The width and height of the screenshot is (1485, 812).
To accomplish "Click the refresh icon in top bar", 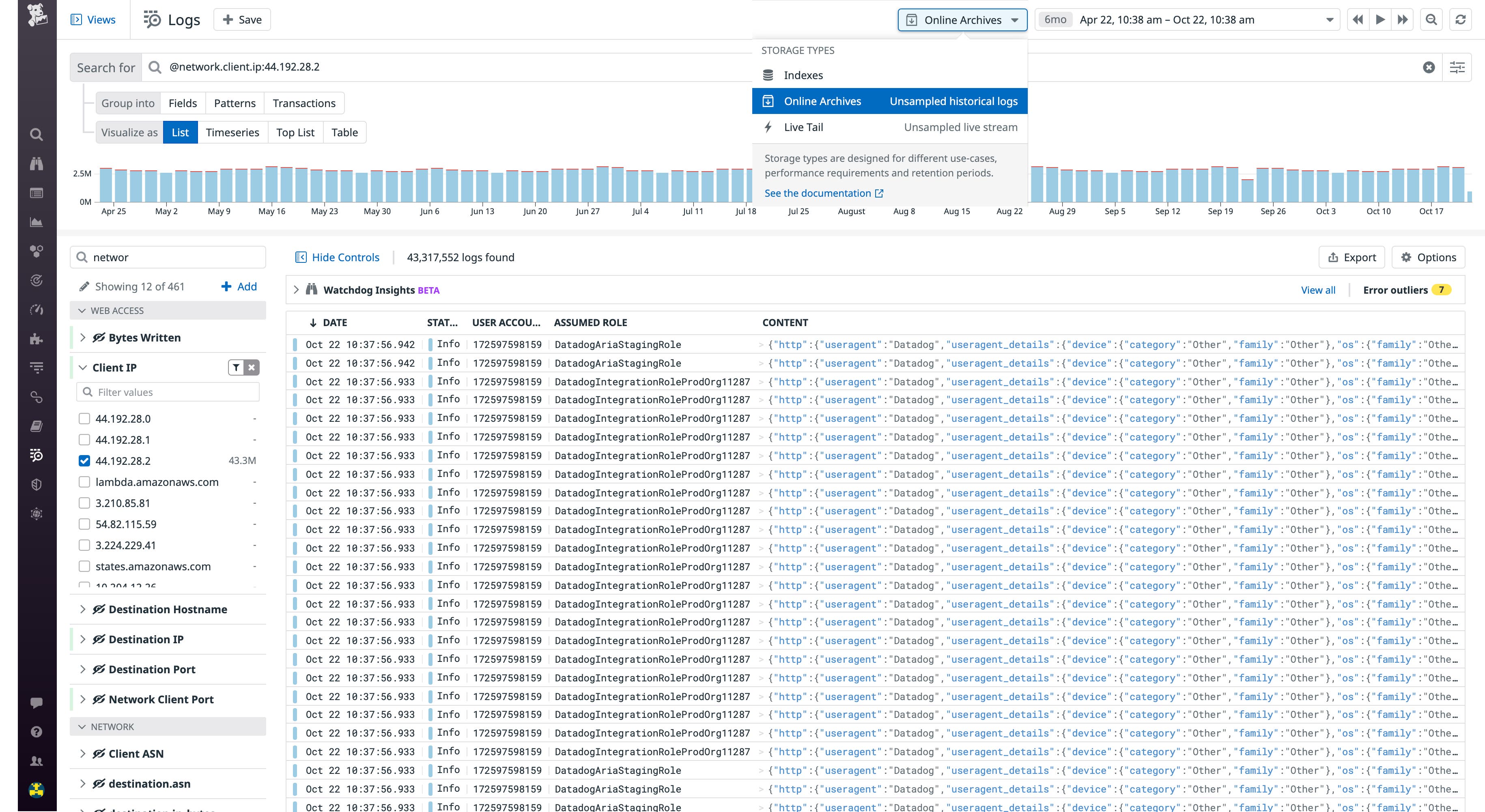I will [x=1460, y=19].
